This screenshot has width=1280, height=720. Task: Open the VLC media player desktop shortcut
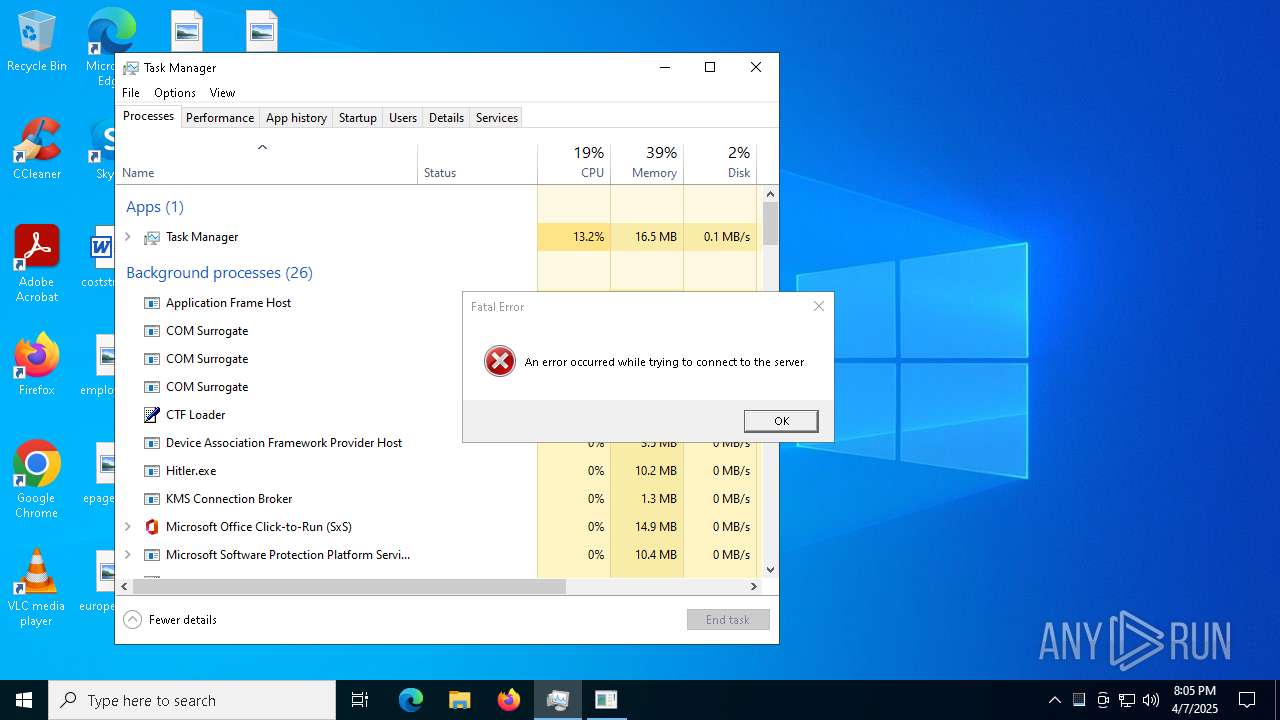click(36, 588)
